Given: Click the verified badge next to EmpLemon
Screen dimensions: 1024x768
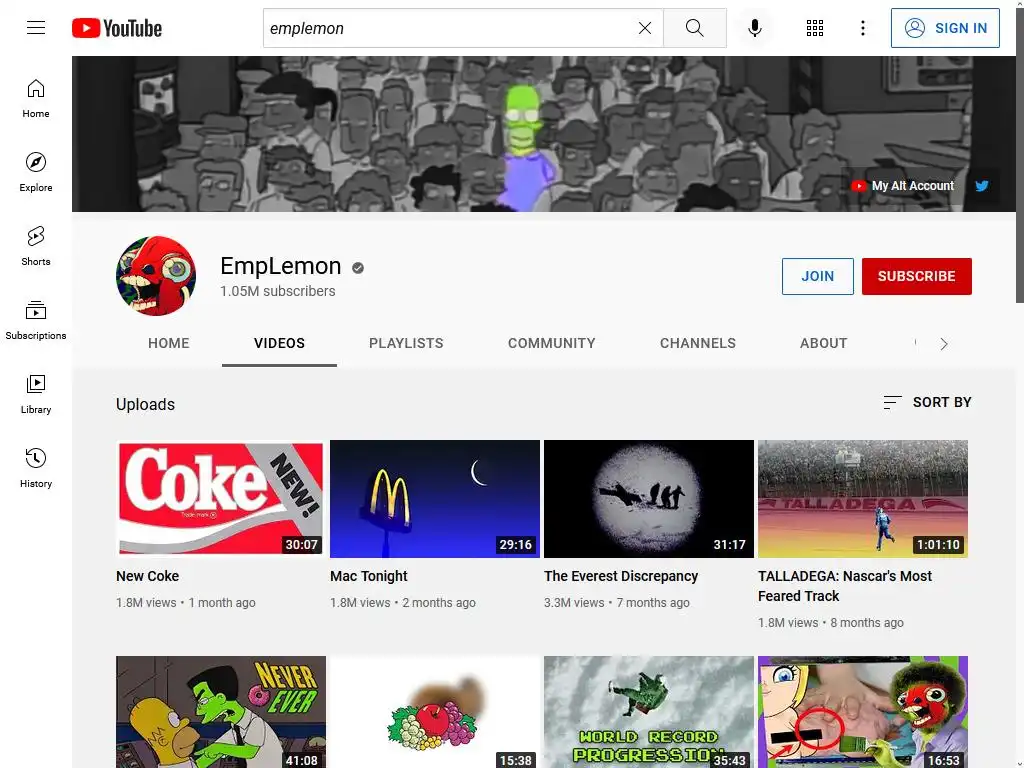Looking at the screenshot, I should (x=358, y=268).
